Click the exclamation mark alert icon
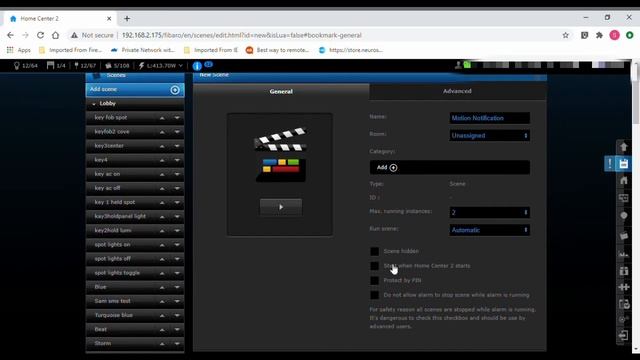640x360 pixels. 610,164
